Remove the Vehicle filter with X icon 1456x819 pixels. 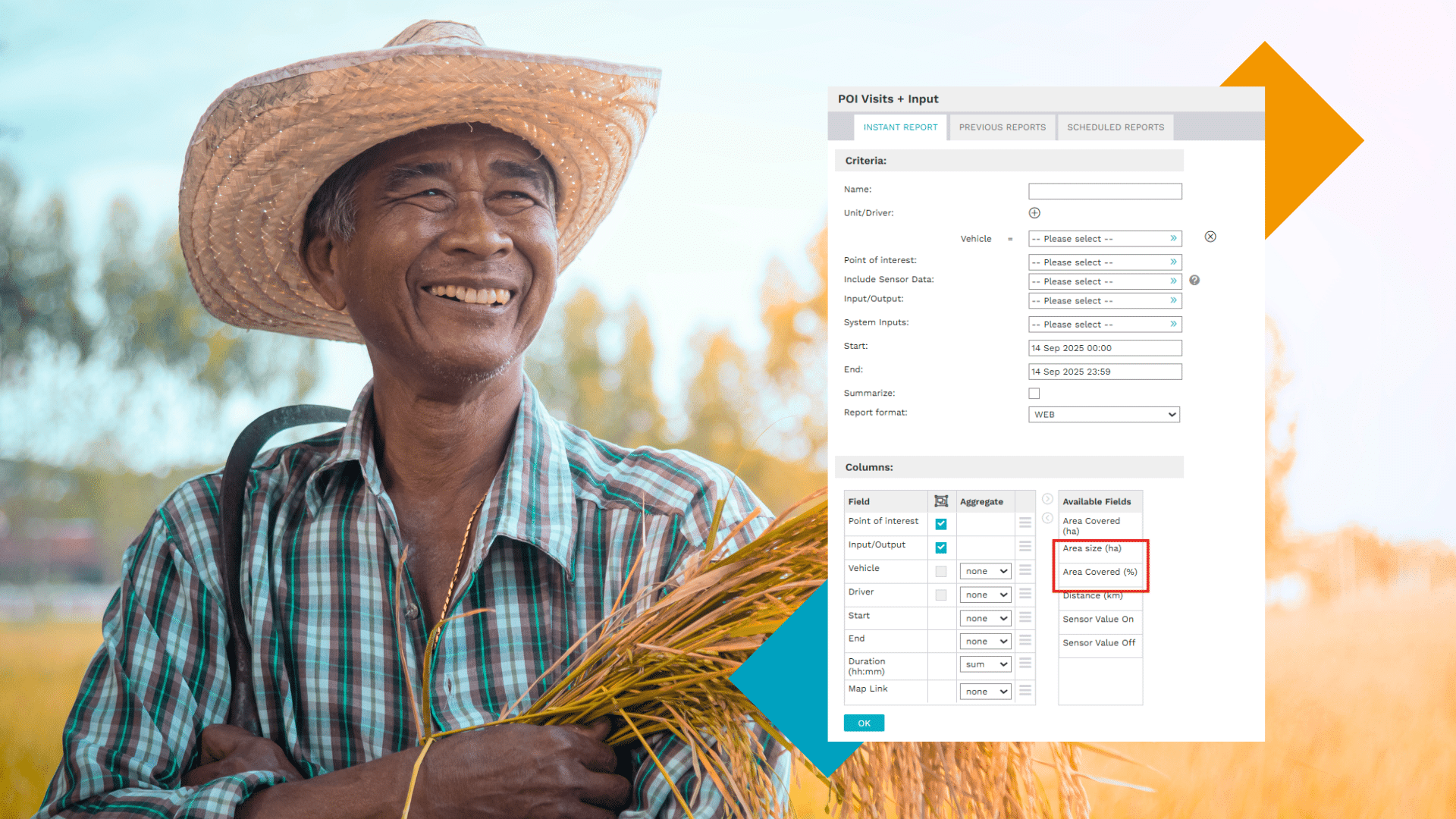1210,237
